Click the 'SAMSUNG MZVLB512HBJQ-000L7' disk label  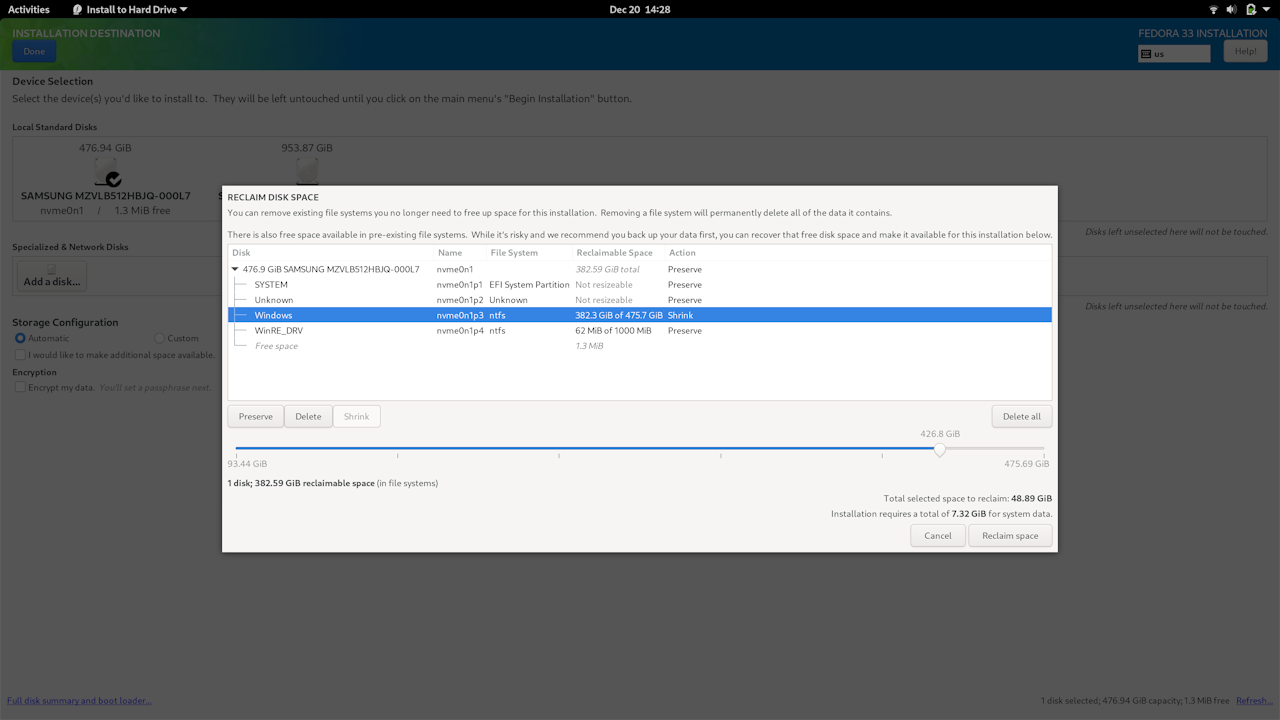[x=106, y=196]
